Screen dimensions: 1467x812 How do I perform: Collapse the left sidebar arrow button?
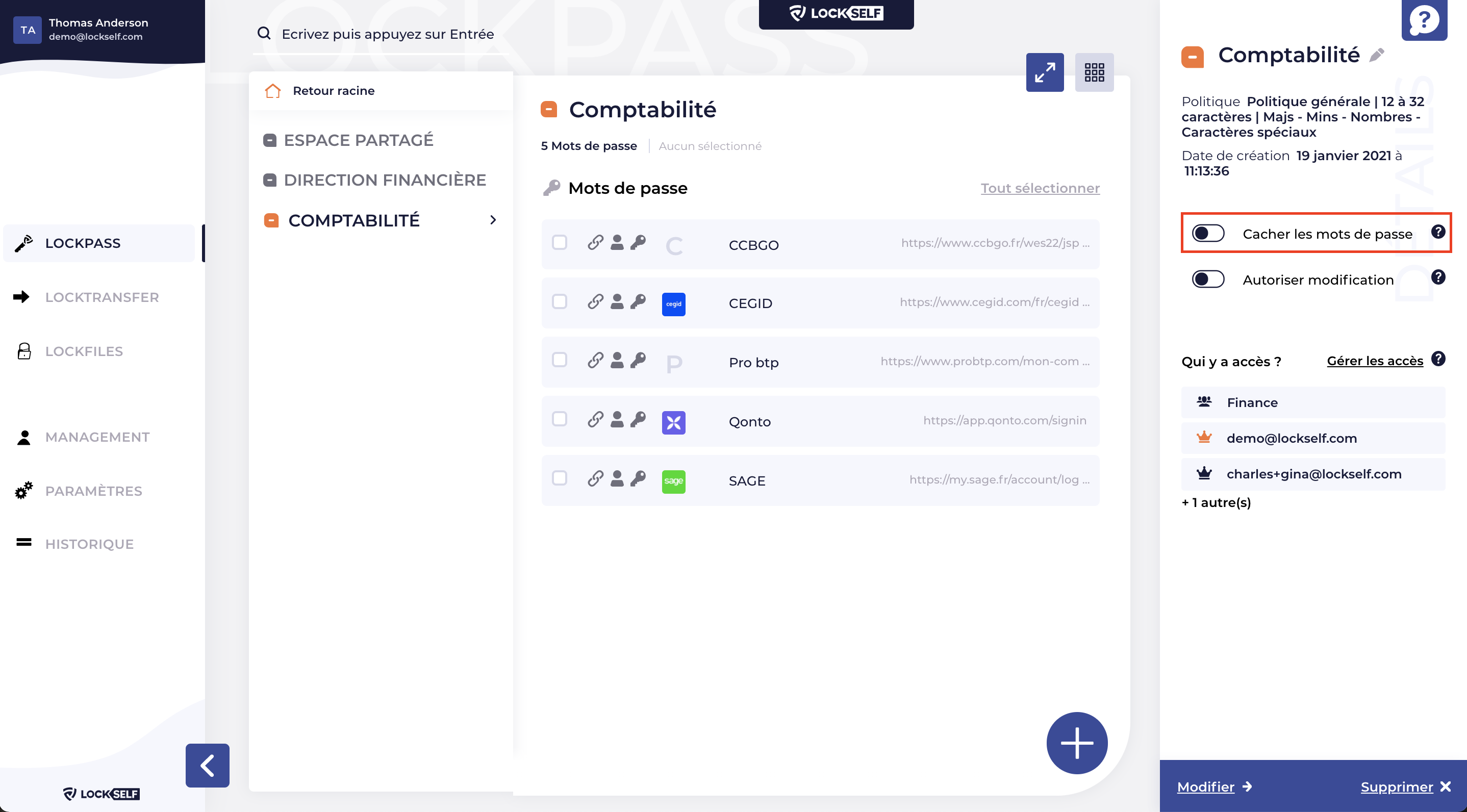[207, 765]
